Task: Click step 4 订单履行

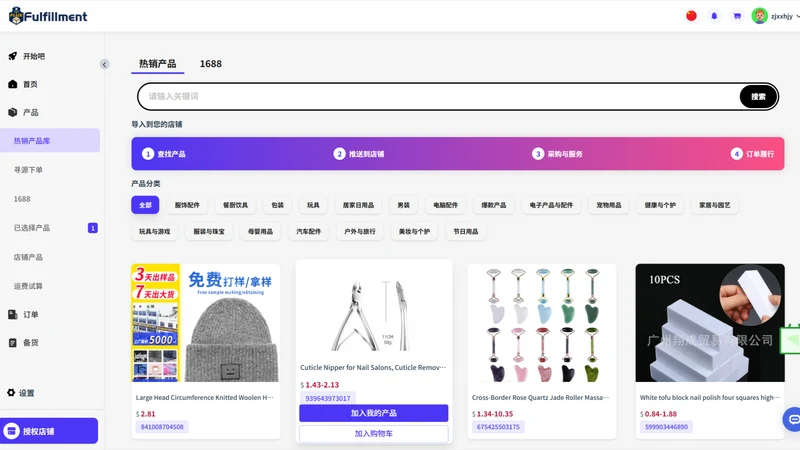Action: (x=753, y=154)
